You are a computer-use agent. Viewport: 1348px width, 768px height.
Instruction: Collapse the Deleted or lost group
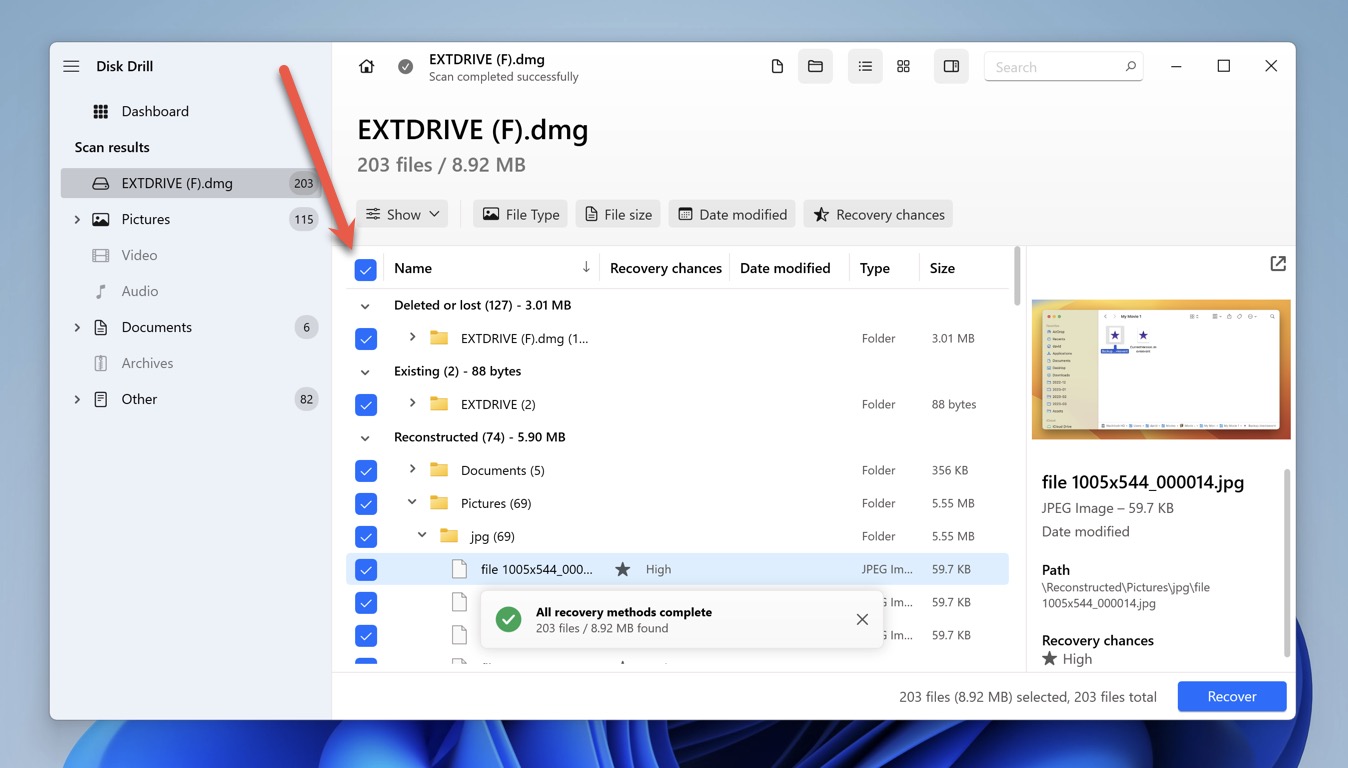(x=365, y=305)
